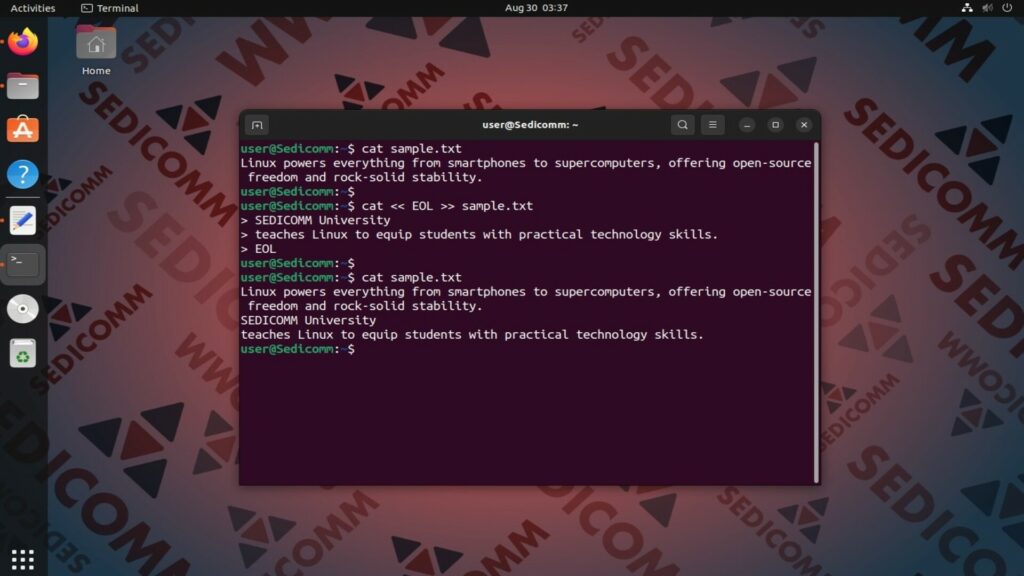Open the terminal search magnifier
Screen dimensions: 1024x576
682,125
